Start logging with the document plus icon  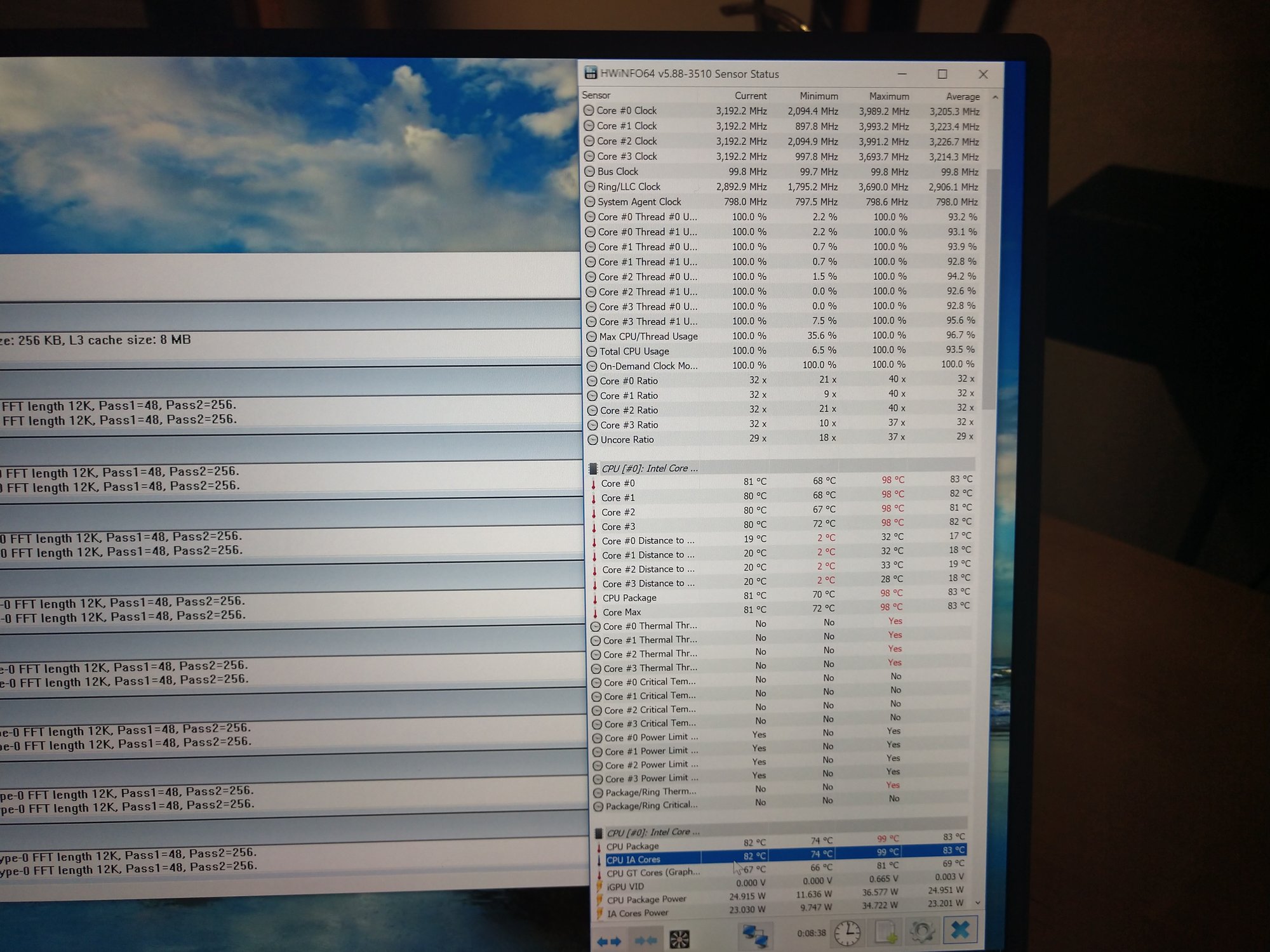885,932
